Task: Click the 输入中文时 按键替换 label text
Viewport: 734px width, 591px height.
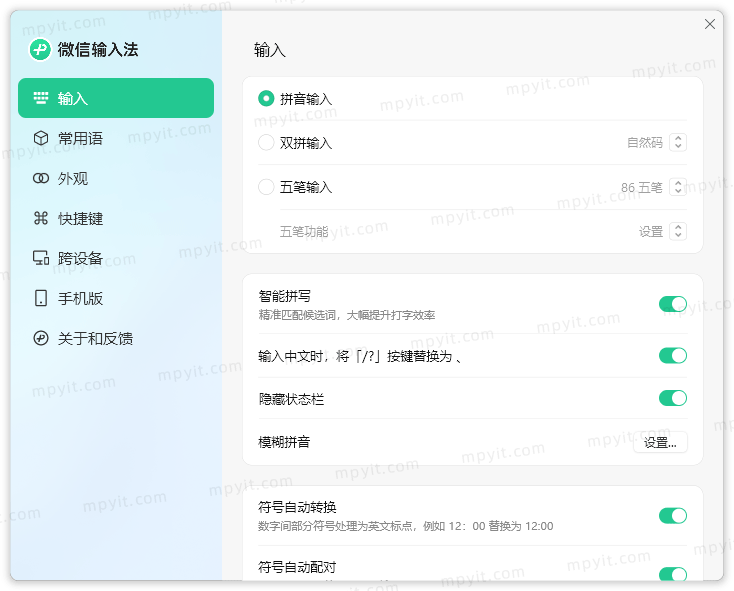Action: coord(360,357)
